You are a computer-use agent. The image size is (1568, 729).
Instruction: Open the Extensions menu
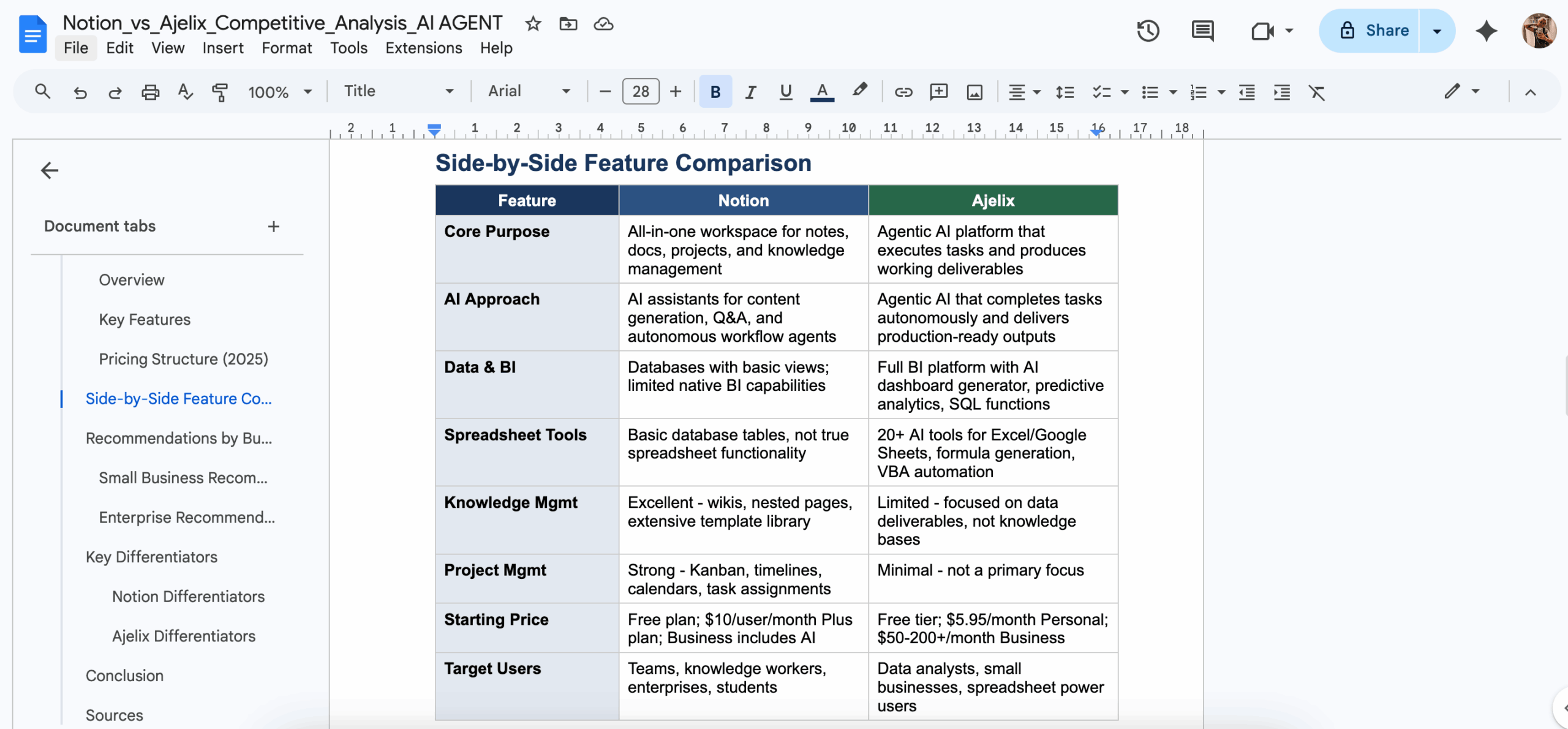pos(423,48)
